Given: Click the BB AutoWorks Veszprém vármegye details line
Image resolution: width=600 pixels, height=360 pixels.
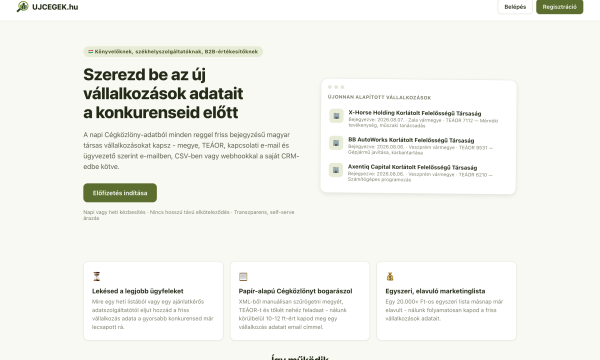Looking at the screenshot, I should 420,150.
